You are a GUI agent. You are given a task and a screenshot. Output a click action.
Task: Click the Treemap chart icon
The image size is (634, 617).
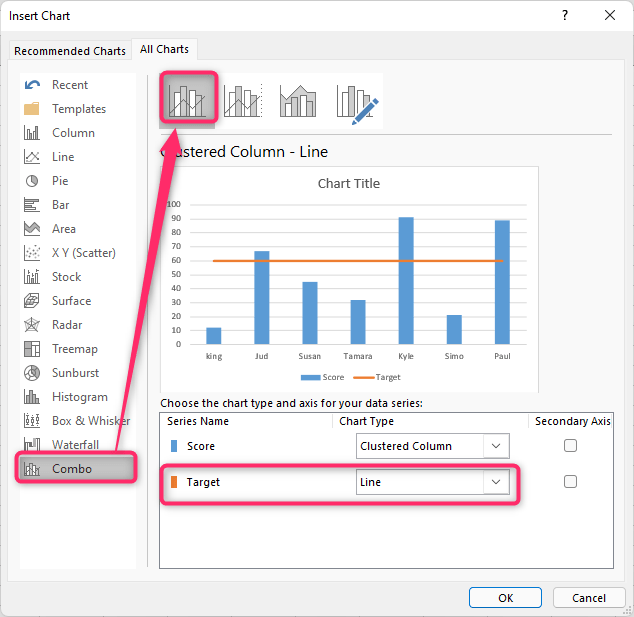pos(32,349)
